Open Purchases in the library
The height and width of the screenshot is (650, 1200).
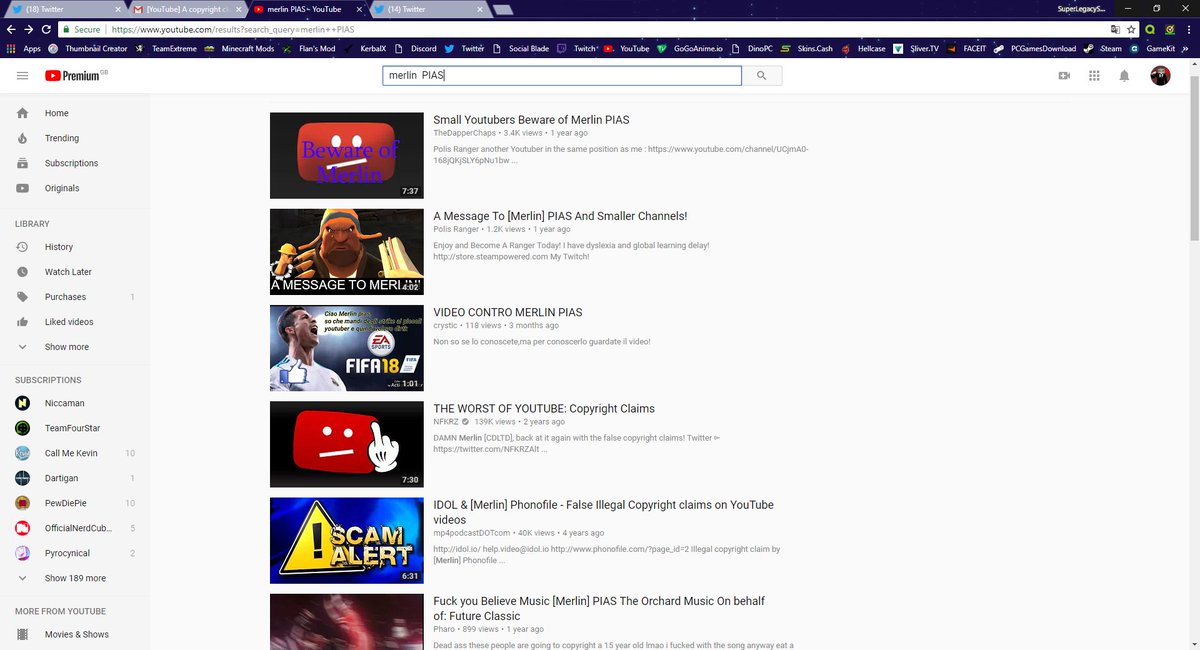click(75, 297)
